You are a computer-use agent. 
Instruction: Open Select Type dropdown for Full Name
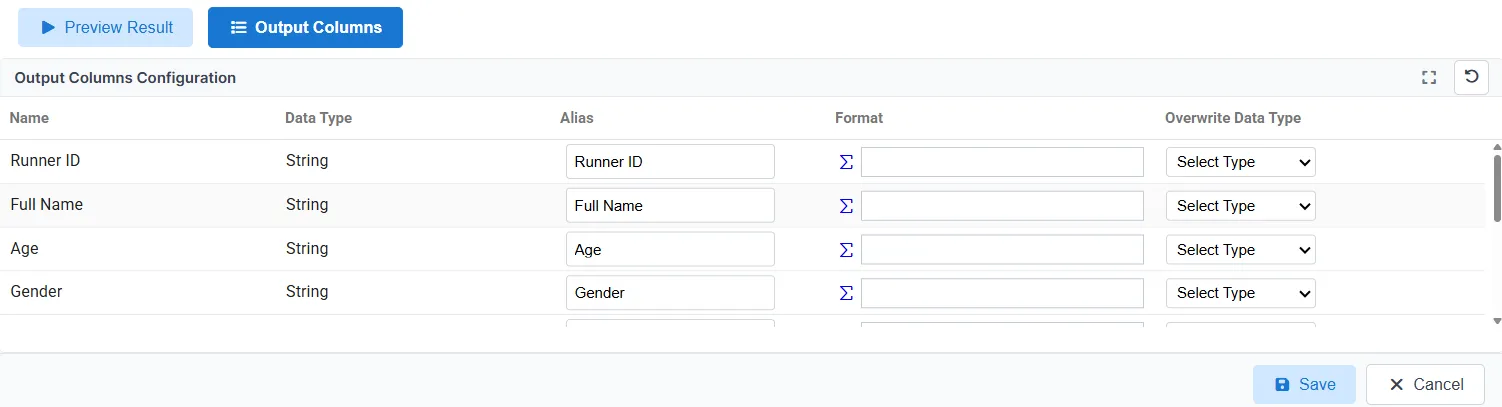click(1241, 206)
